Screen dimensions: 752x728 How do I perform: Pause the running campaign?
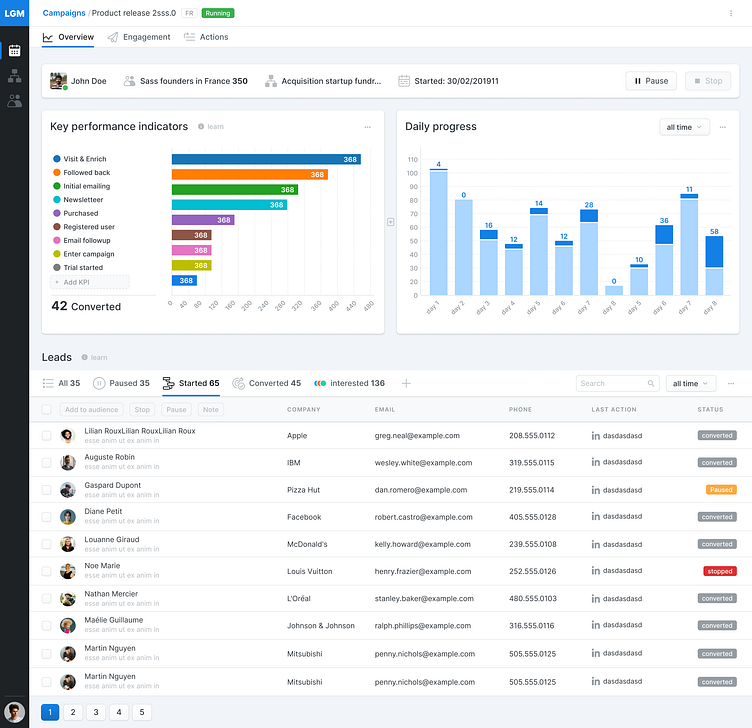(x=650, y=81)
